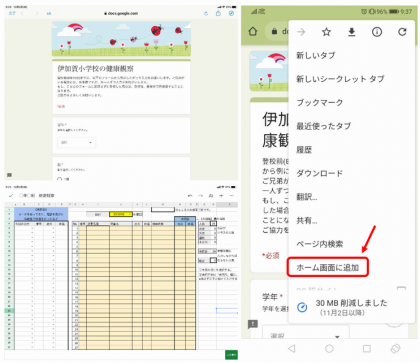This screenshot has width=420, height=363.
Task: Tap the green checkmark in spreadsheet app
Action: [11, 196]
